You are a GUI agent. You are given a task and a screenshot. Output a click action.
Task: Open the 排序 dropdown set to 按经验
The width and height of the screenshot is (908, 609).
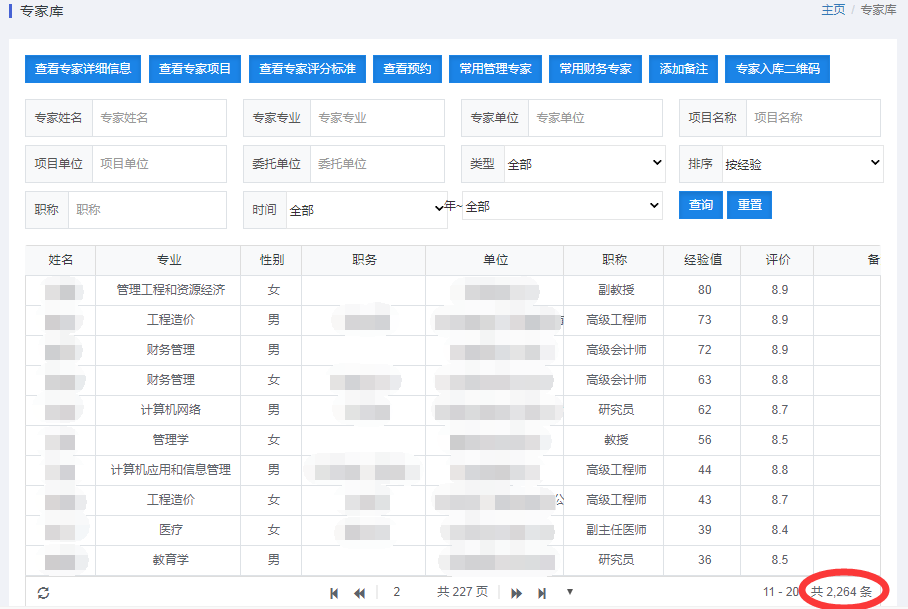coord(802,164)
